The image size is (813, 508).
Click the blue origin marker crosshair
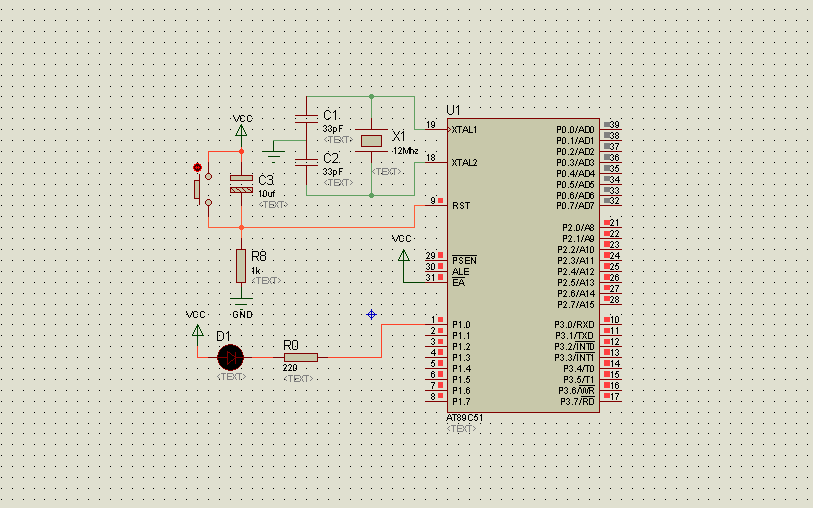click(x=371, y=314)
